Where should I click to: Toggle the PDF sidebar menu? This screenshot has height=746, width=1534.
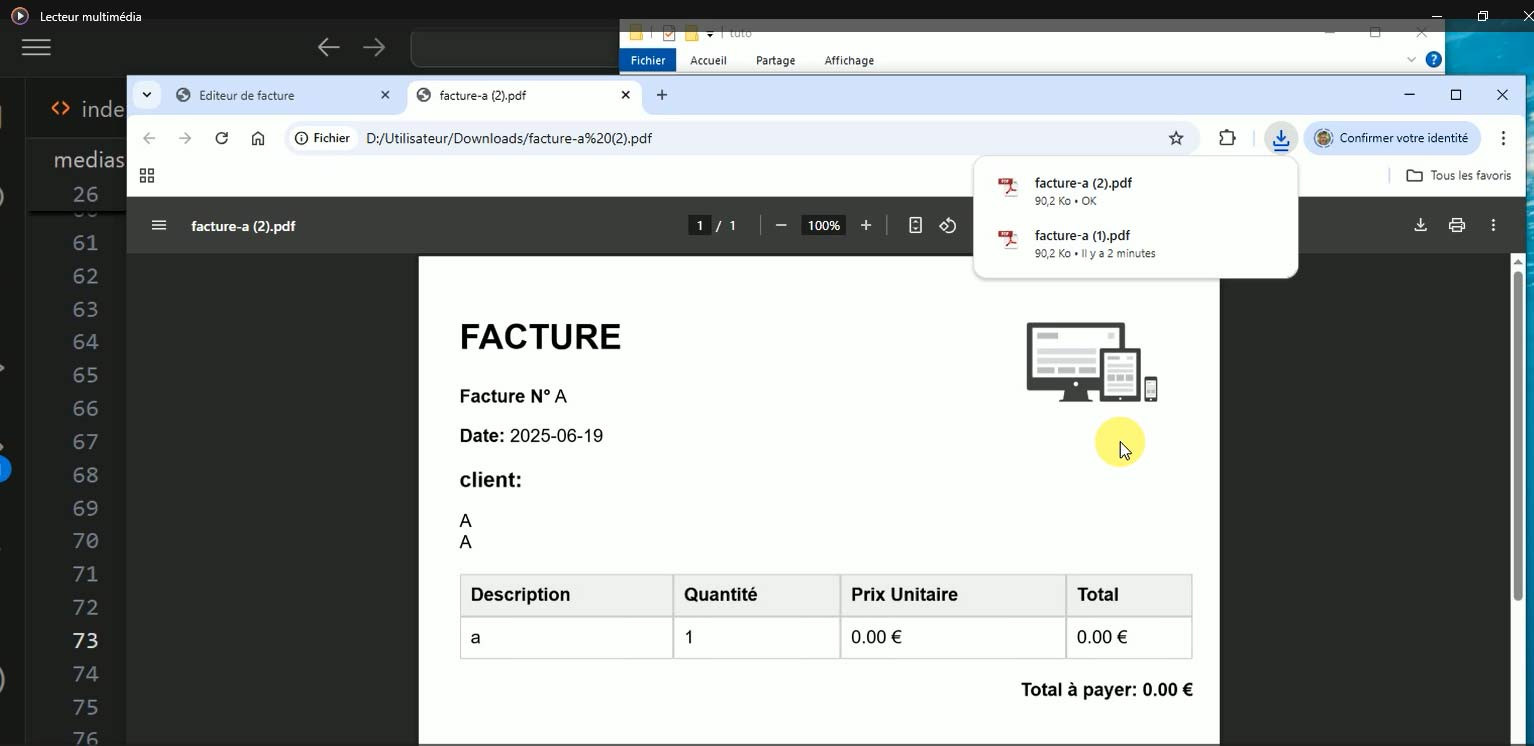point(159,225)
